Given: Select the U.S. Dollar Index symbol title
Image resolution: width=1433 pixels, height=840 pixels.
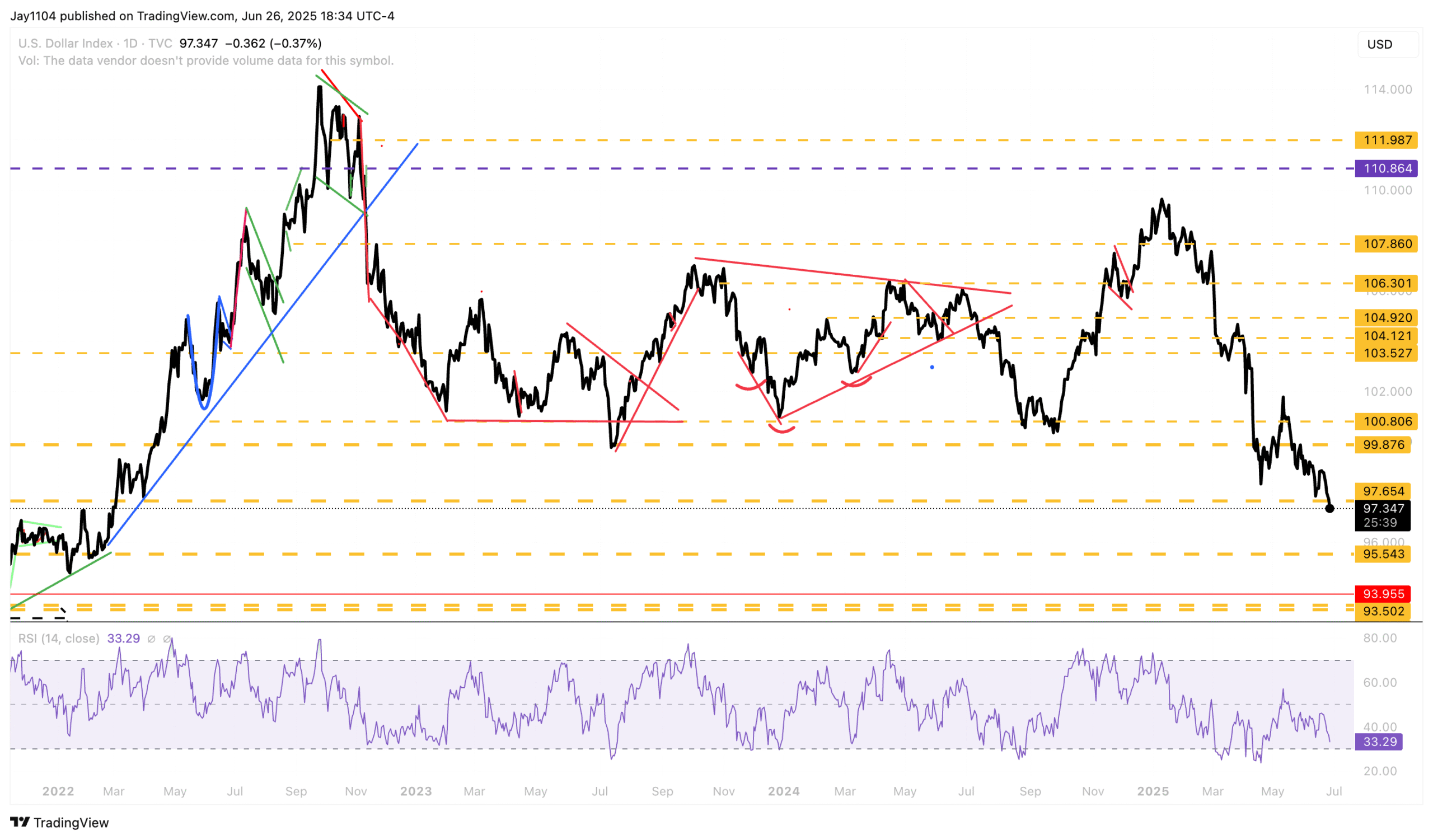Looking at the screenshot, I should pyautogui.click(x=65, y=43).
